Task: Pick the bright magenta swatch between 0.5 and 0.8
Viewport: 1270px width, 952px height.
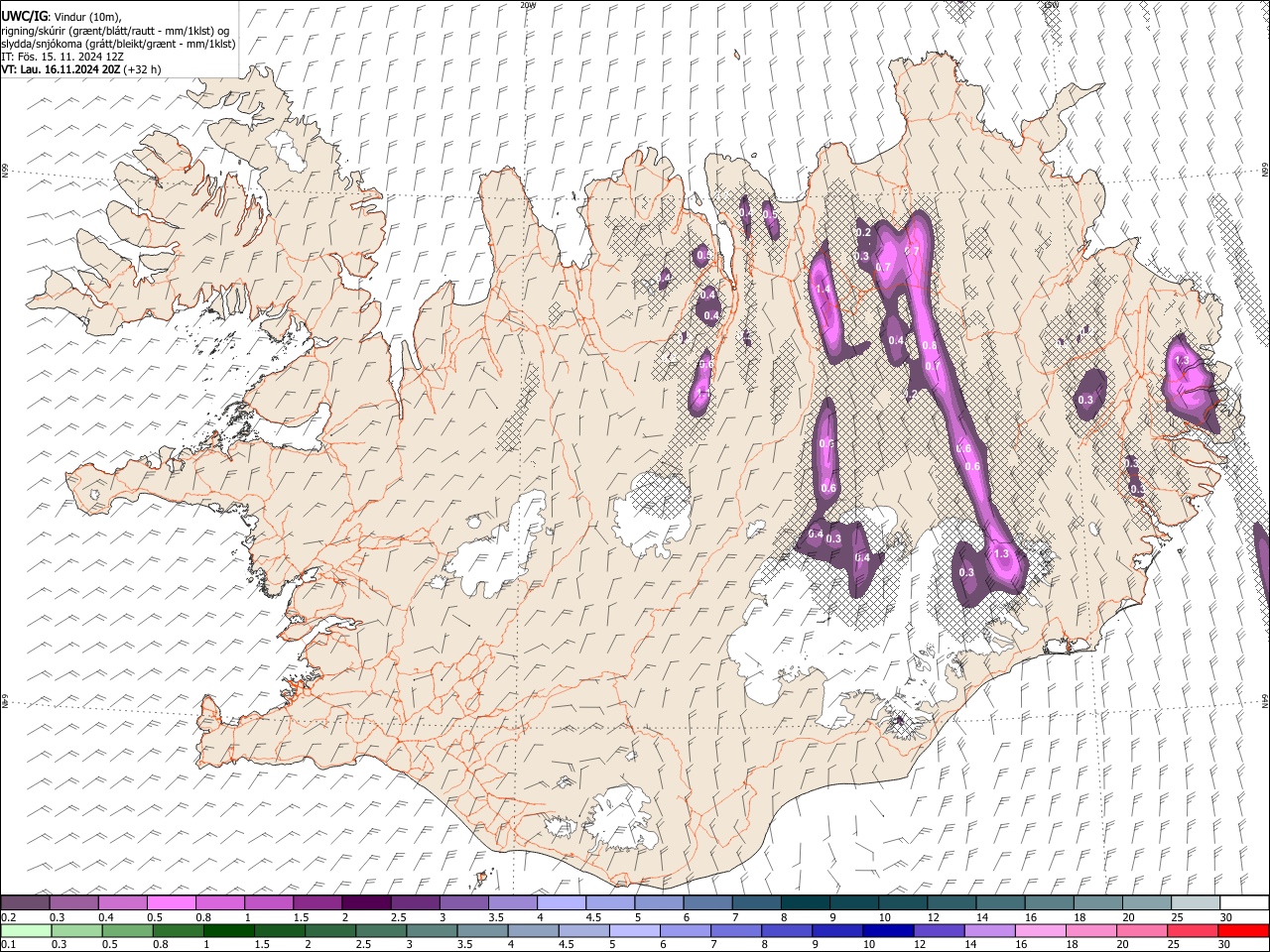Action: (x=173, y=902)
